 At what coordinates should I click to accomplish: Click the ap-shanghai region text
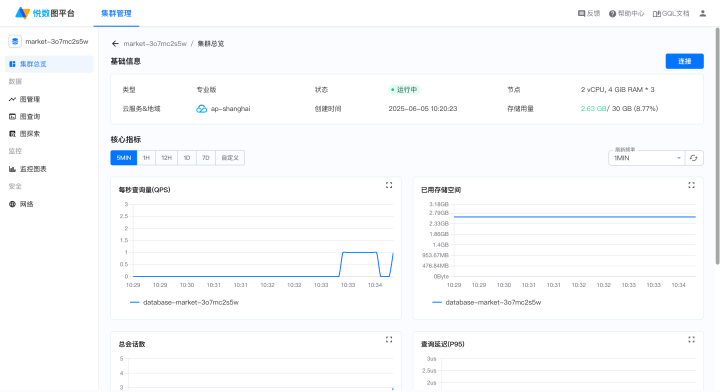[x=231, y=109]
